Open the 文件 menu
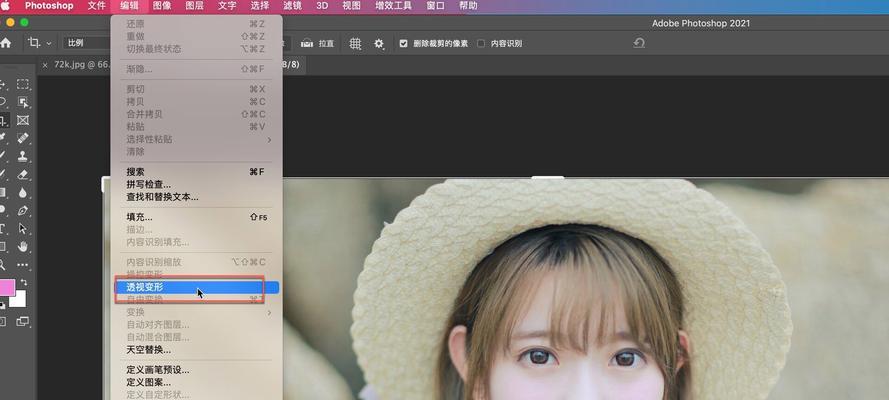 (x=96, y=6)
